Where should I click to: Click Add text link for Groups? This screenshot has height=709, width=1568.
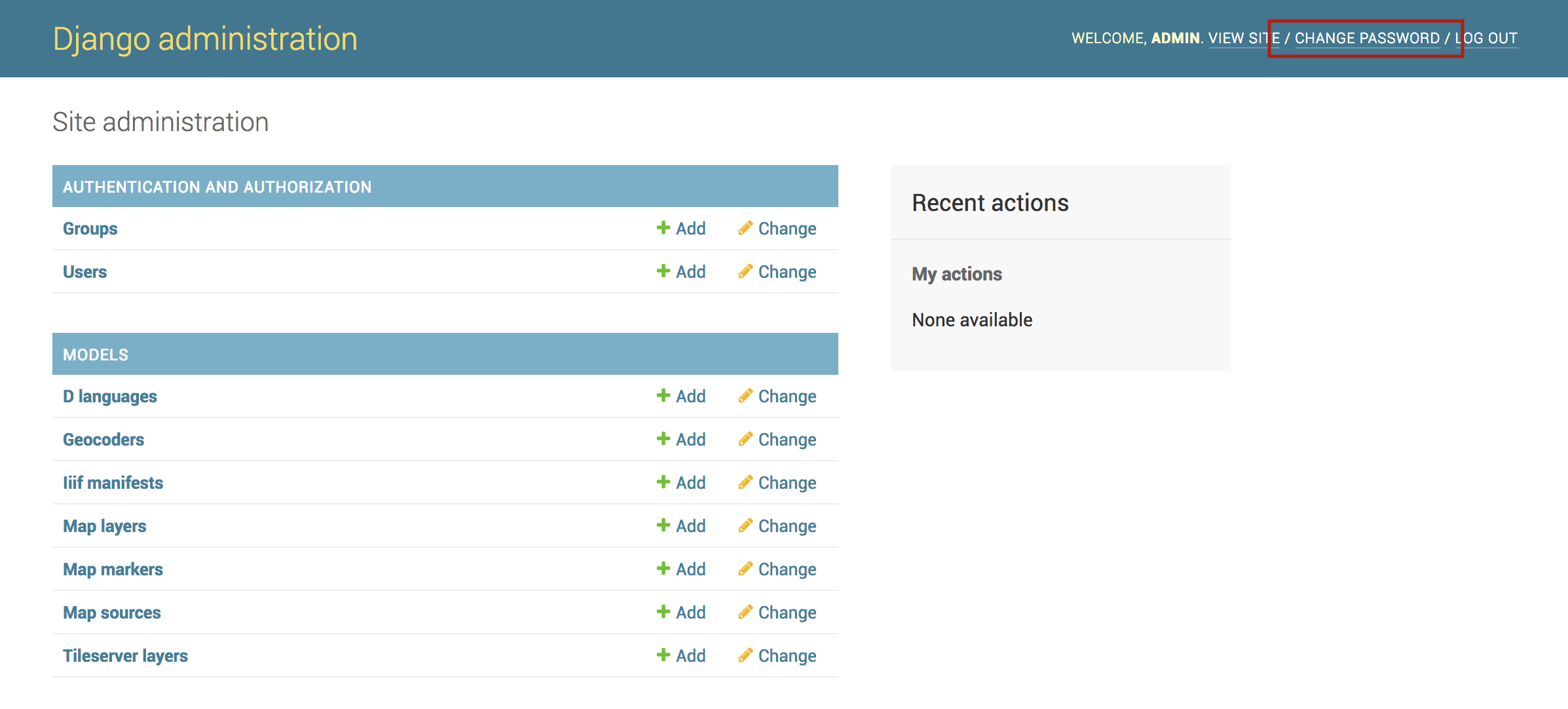(x=690, y=229)
